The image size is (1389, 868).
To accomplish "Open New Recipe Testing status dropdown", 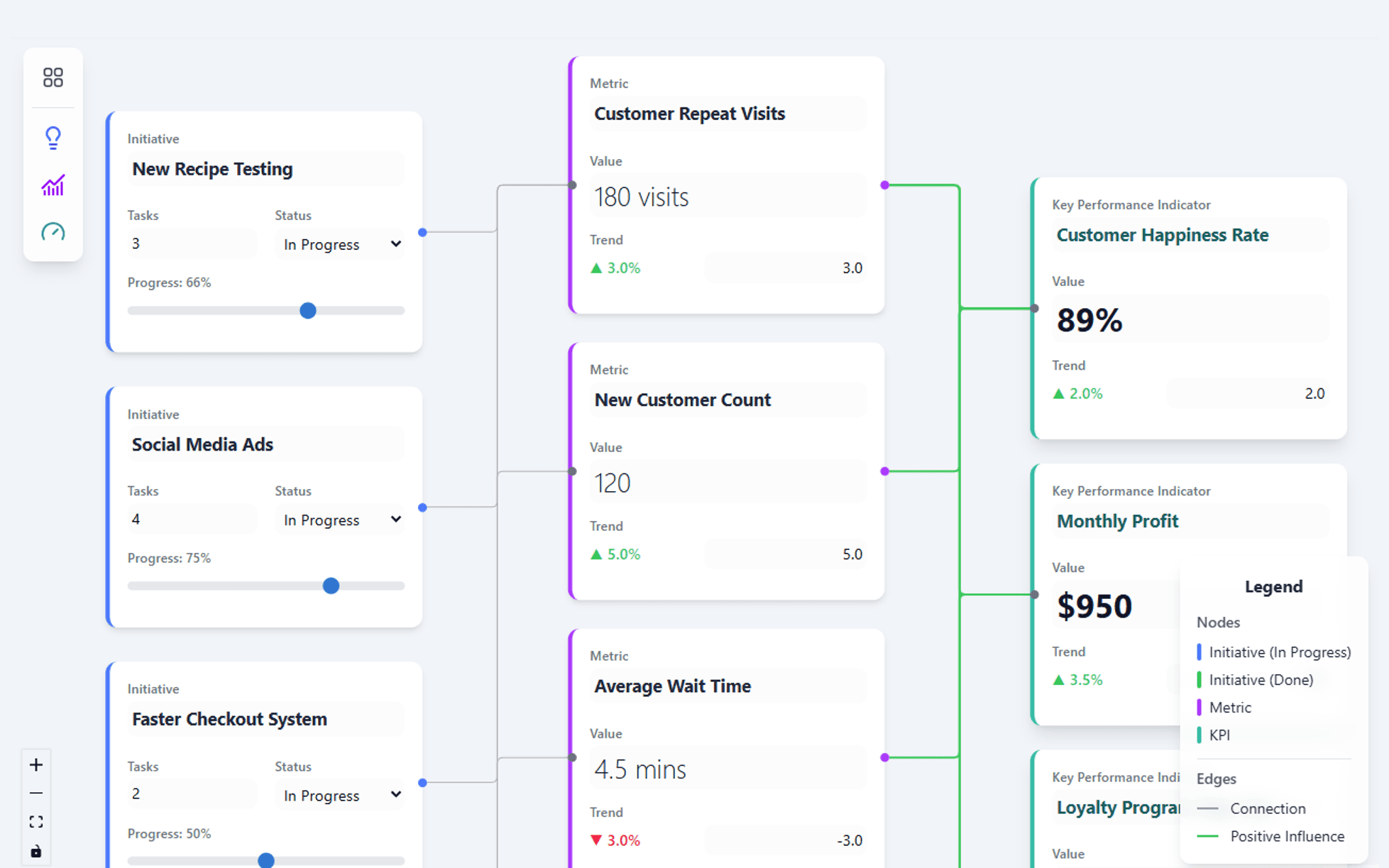I will (341, 244).
